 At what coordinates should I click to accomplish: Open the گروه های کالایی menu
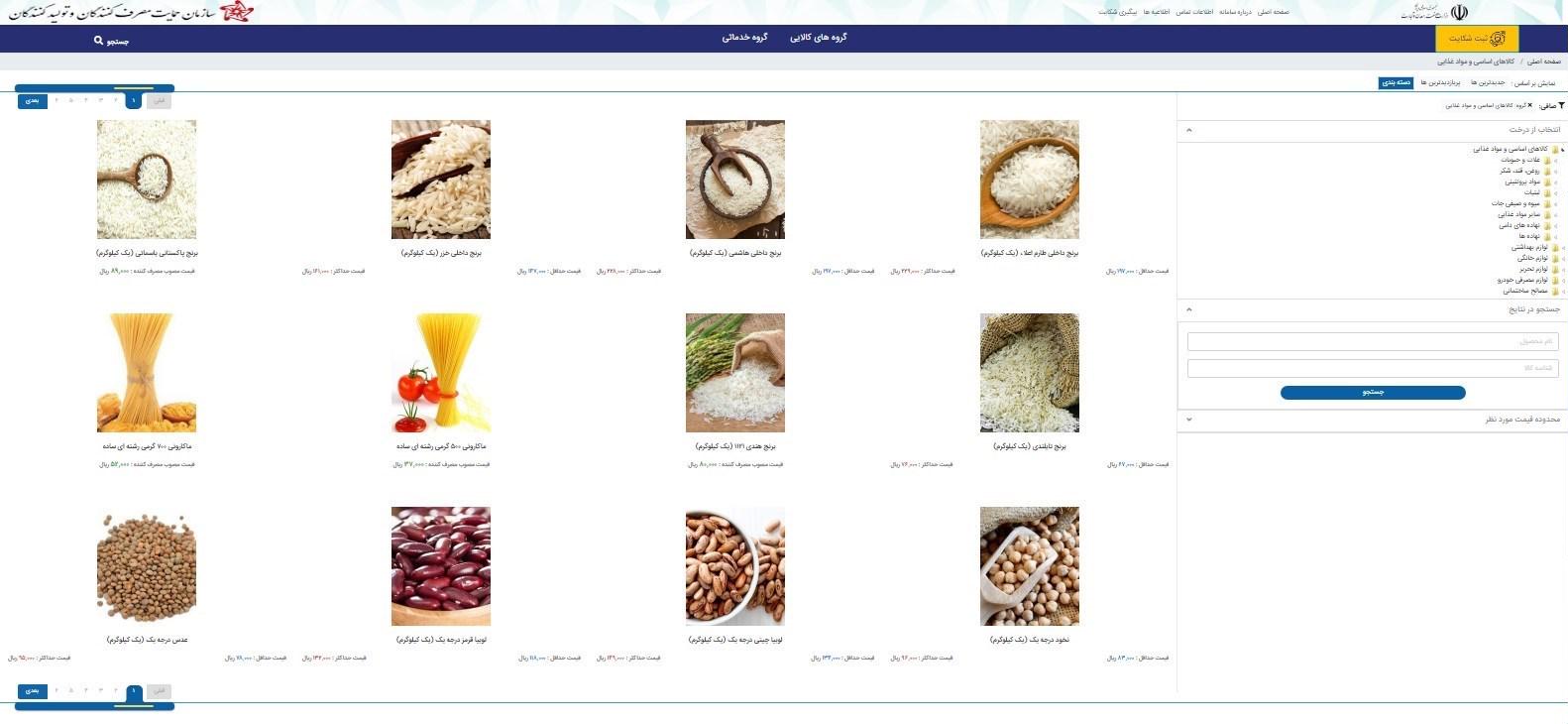pos(818,38)
